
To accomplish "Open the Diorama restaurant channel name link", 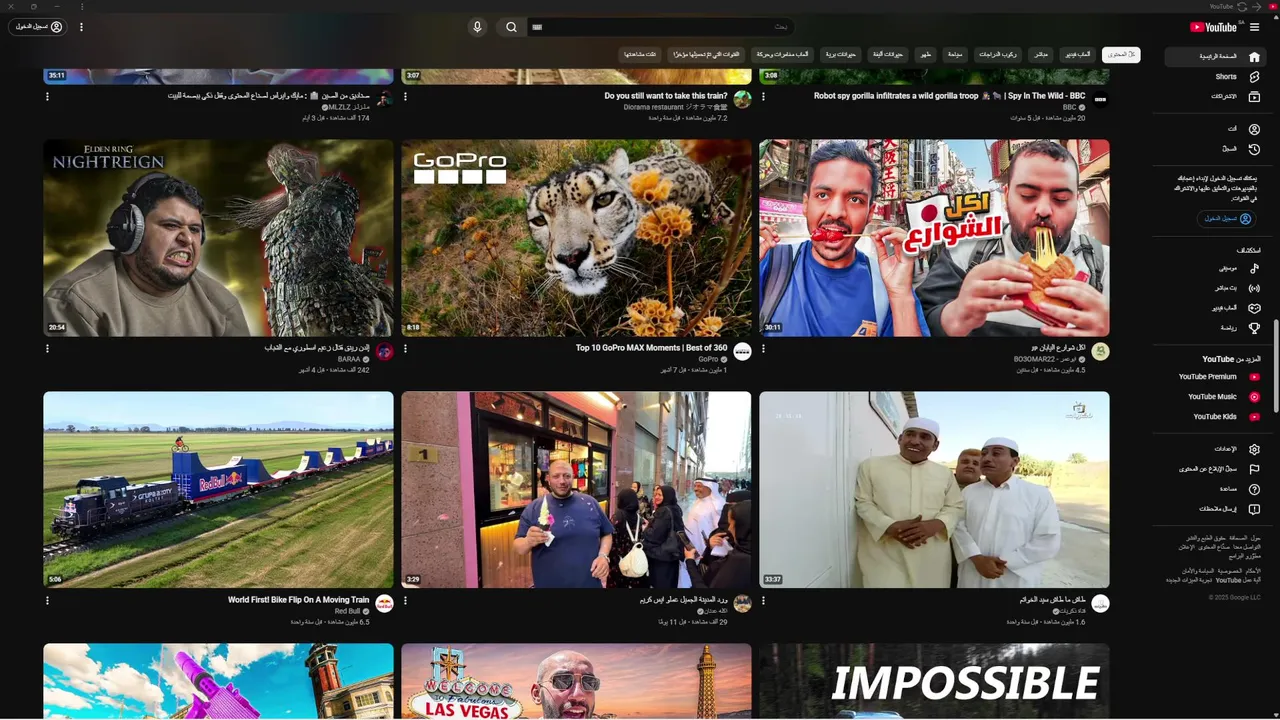I will click(x=675, y=107).
